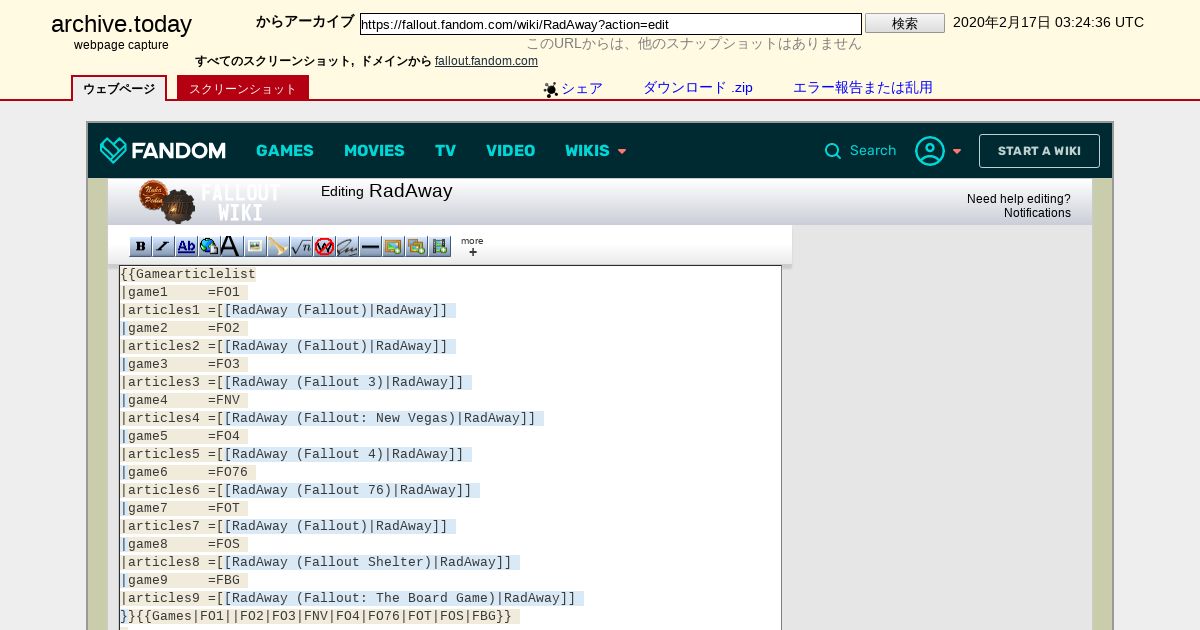
Task: Click the search magnifier icon
Action: pos(833,151)
